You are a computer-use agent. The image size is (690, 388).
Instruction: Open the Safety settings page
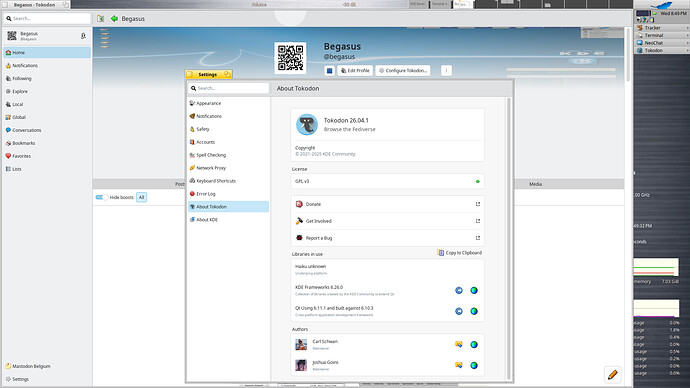pos(228,129)
